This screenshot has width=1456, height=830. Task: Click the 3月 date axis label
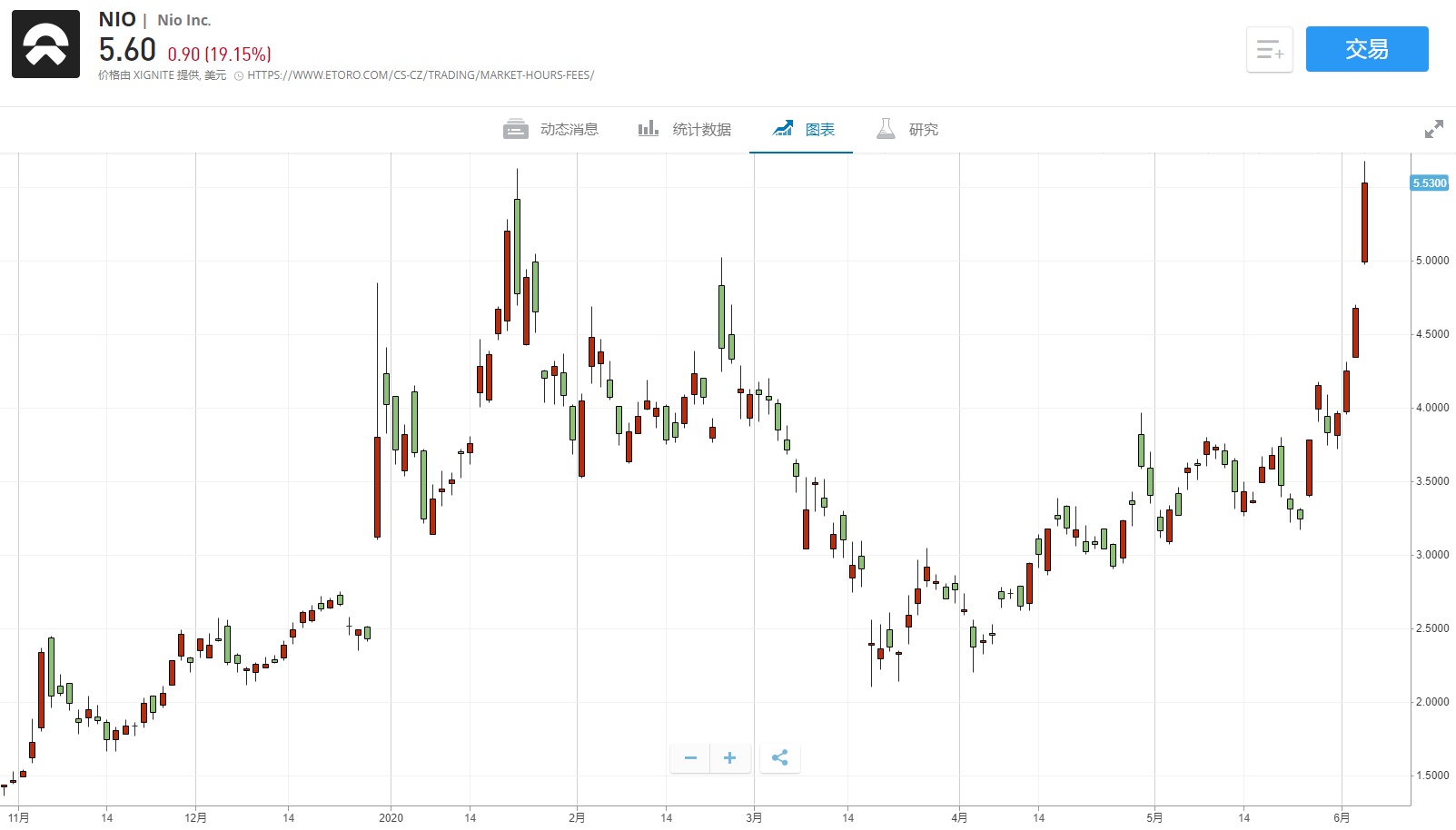click(x=754, y=817)
